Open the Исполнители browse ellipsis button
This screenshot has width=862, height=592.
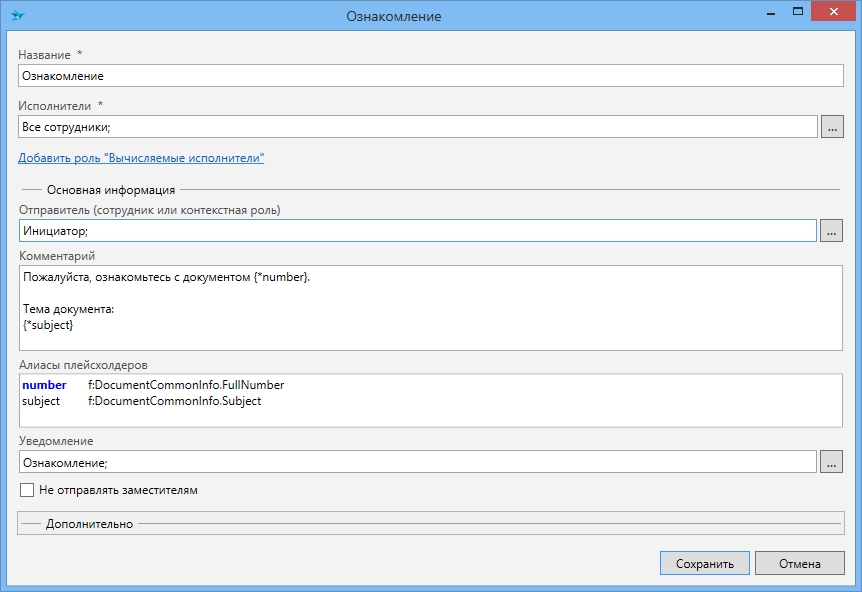[x=832, y=127]
